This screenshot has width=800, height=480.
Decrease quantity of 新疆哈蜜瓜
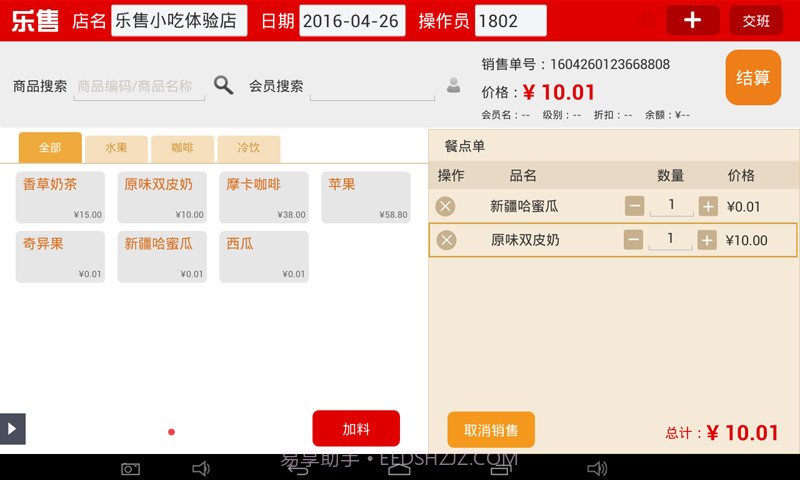634,206
